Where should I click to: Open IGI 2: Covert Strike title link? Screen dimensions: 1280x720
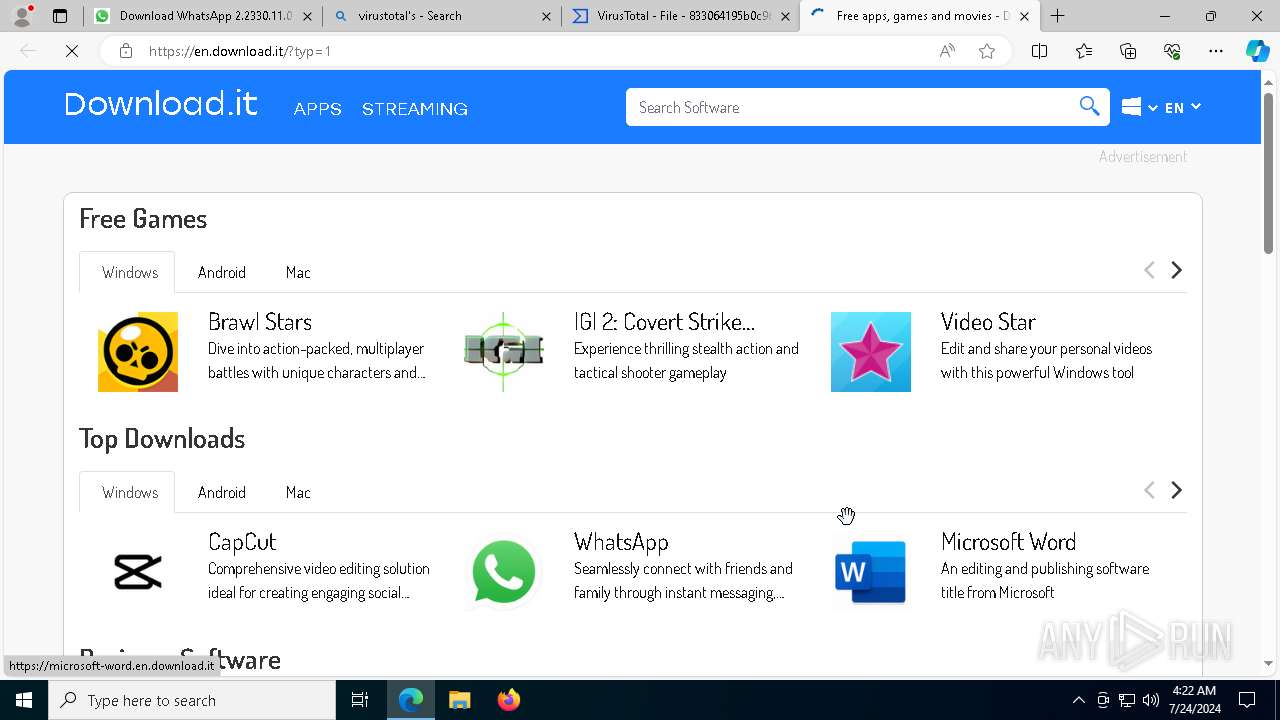pyautogui.click(x=664, y=321)
